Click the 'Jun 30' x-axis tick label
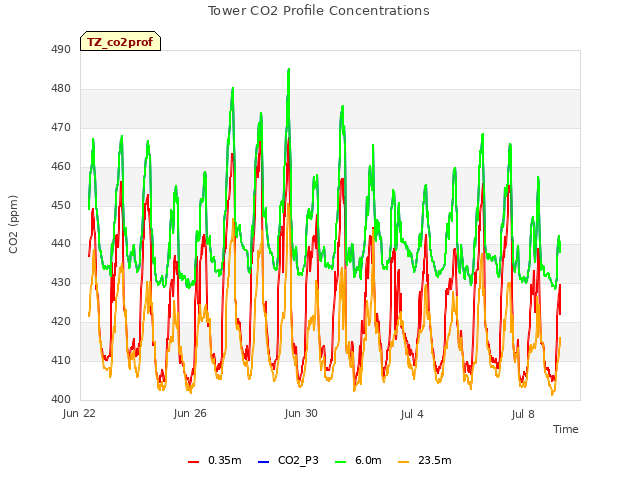The image size is (640, 480). pyautogui.click(x=301, y=413)
